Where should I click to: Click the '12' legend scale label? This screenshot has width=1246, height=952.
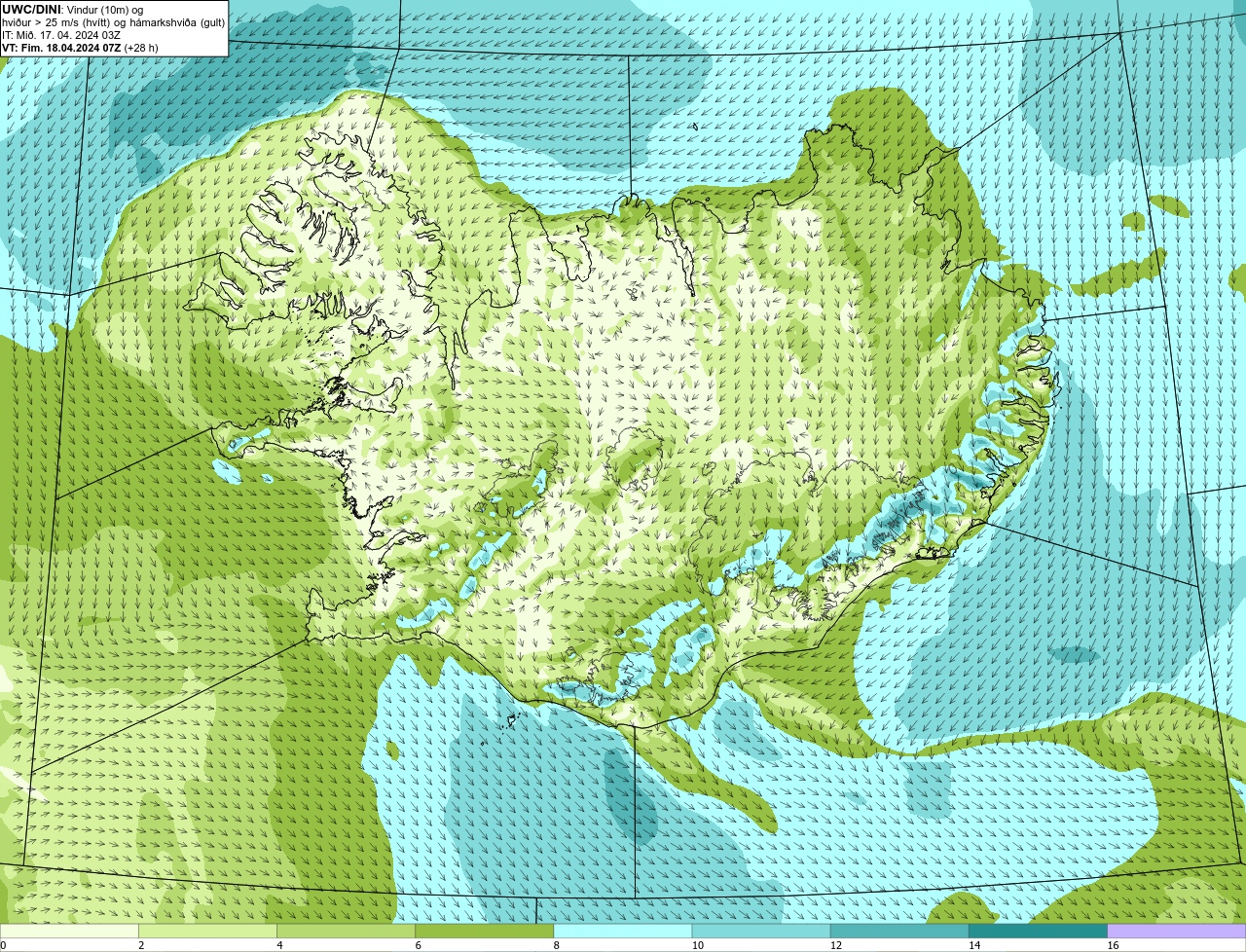[x=835, y=945]
